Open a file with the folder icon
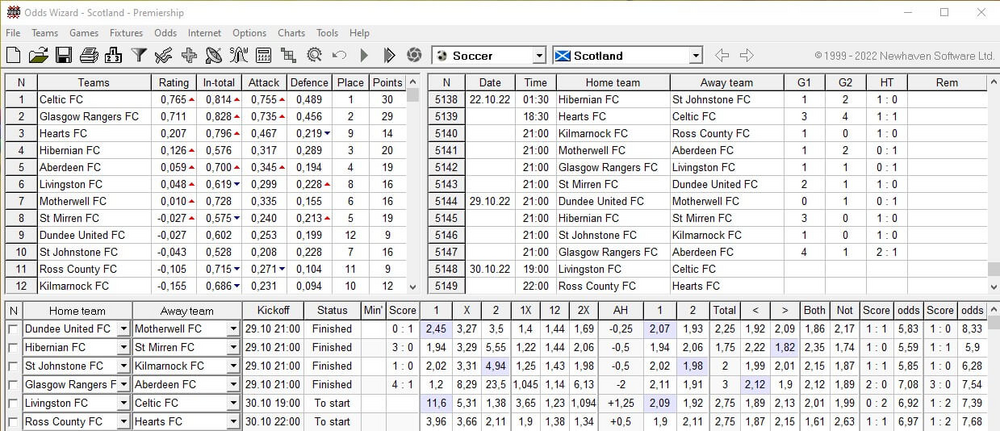 tap(38, 56)
